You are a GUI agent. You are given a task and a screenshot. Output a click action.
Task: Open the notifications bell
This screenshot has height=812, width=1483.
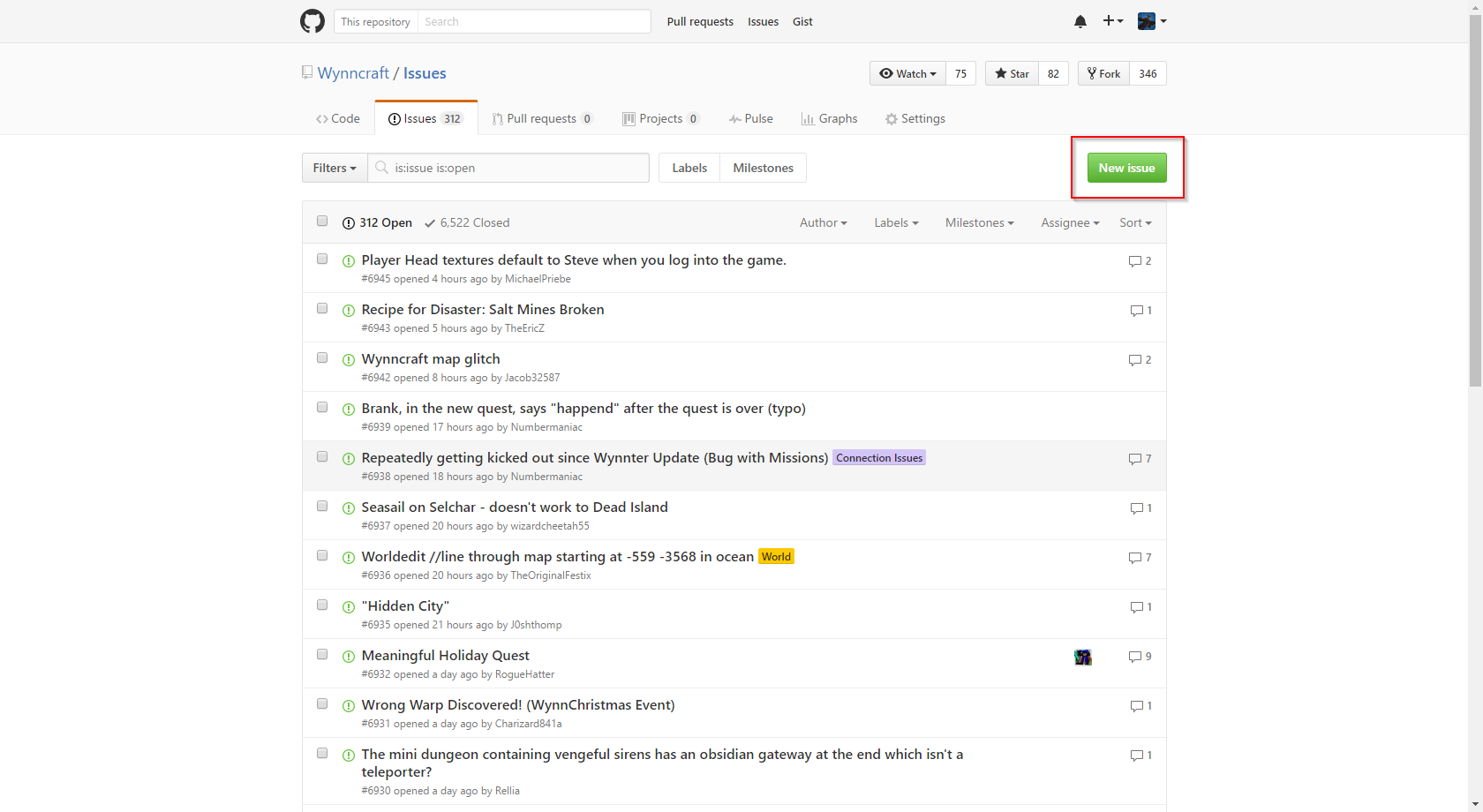click(x=1080, y=21)
